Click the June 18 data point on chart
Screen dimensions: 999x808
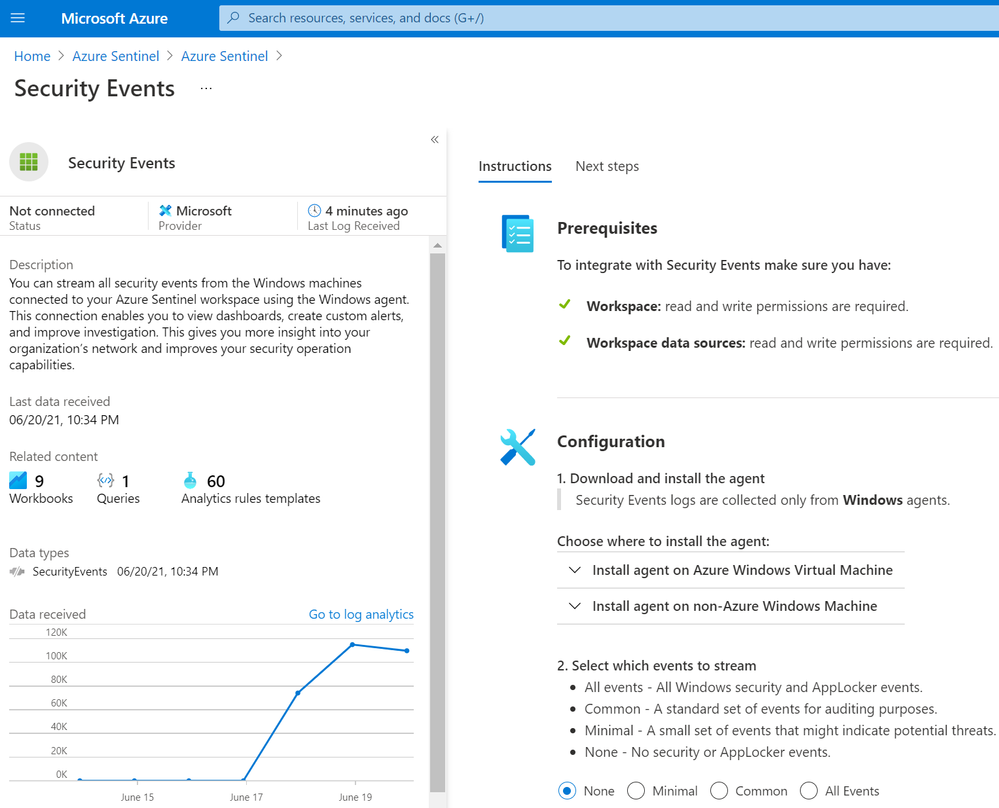coord(298,693)
